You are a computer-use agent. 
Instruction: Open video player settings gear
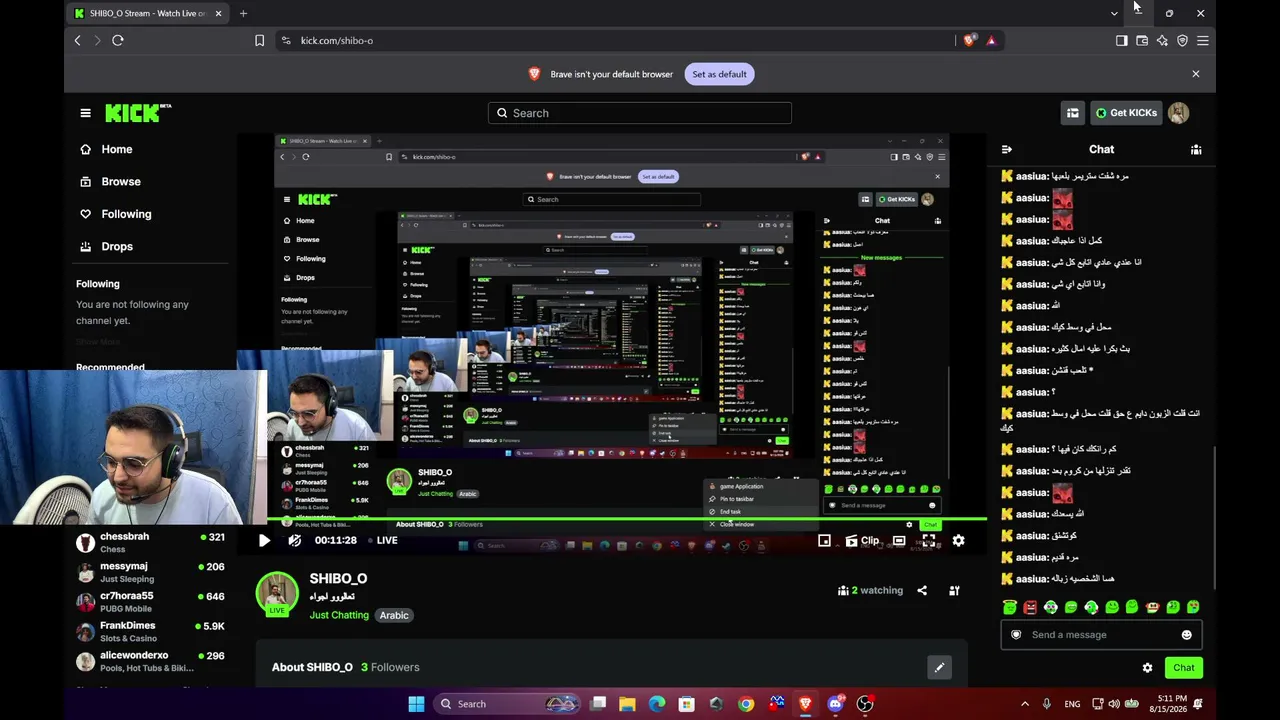958,540
